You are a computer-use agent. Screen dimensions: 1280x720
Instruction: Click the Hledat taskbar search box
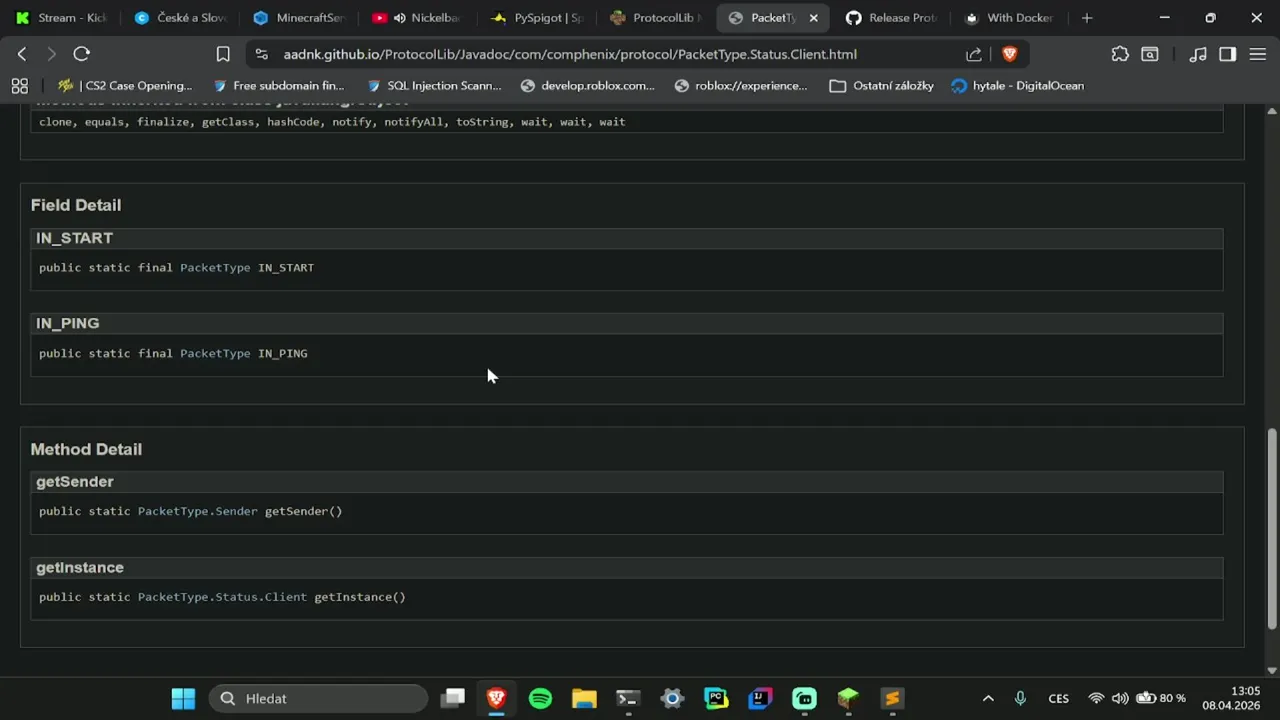pyautogui.click(x=318, y=698)
